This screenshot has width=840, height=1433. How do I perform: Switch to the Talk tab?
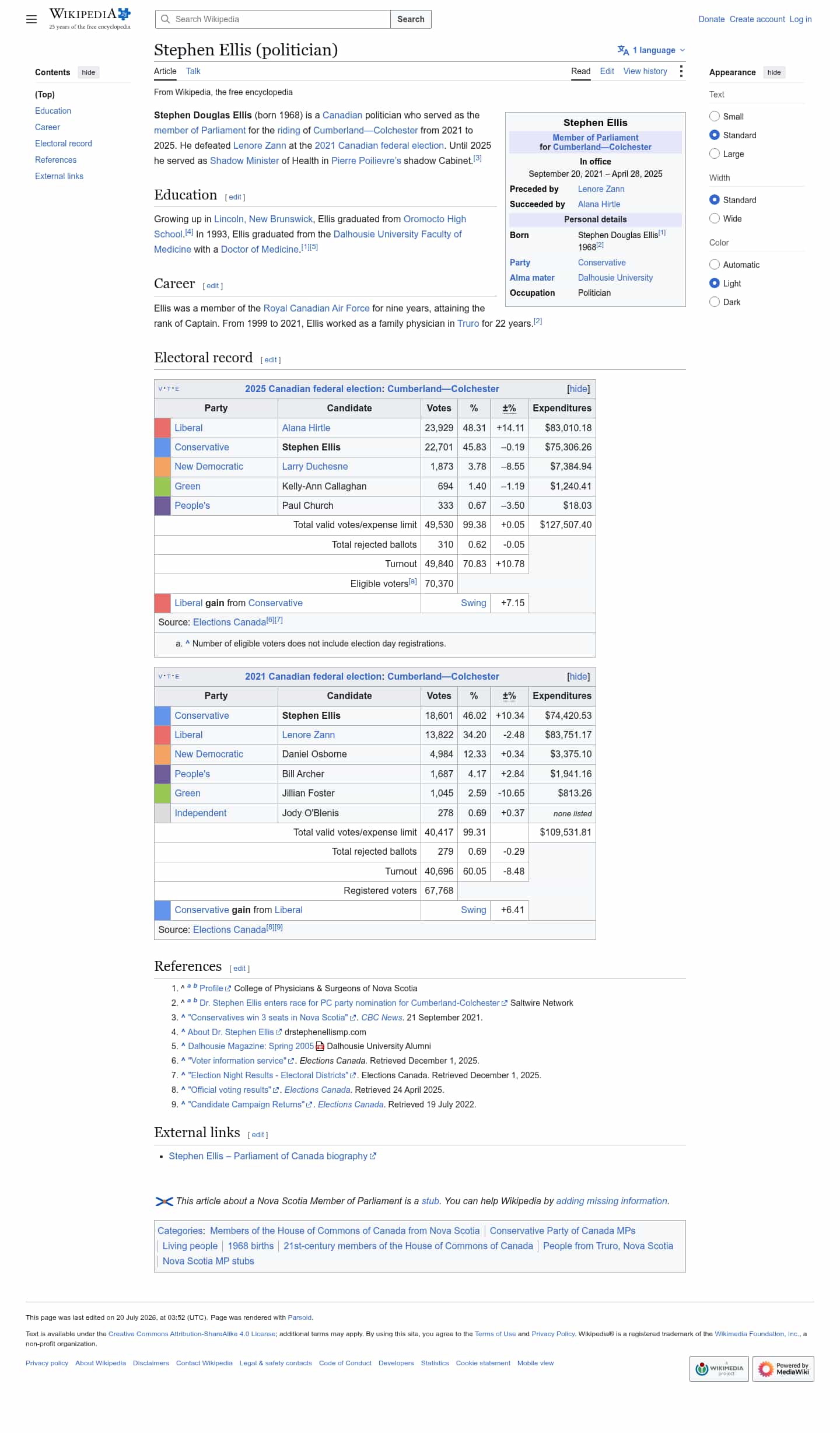(193, 71)
